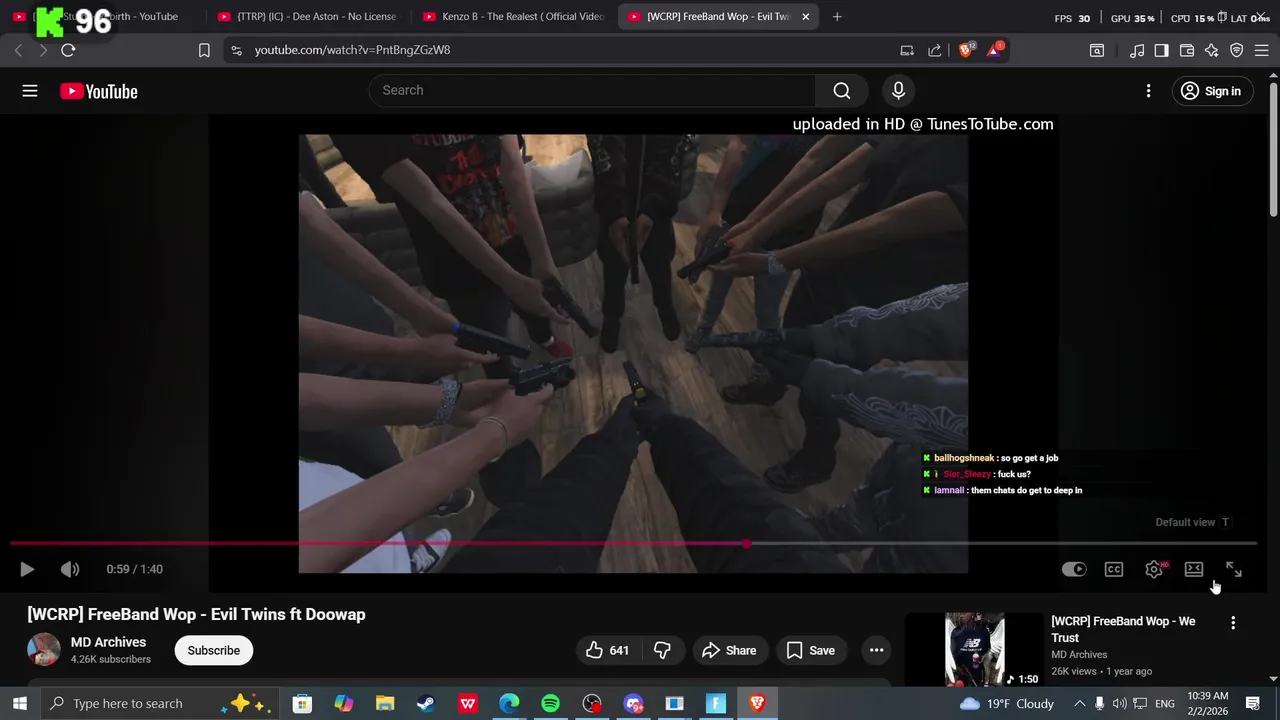Save the video to a playlist
Viewport: 1280px width, 720px height.
tap(811, 650)
